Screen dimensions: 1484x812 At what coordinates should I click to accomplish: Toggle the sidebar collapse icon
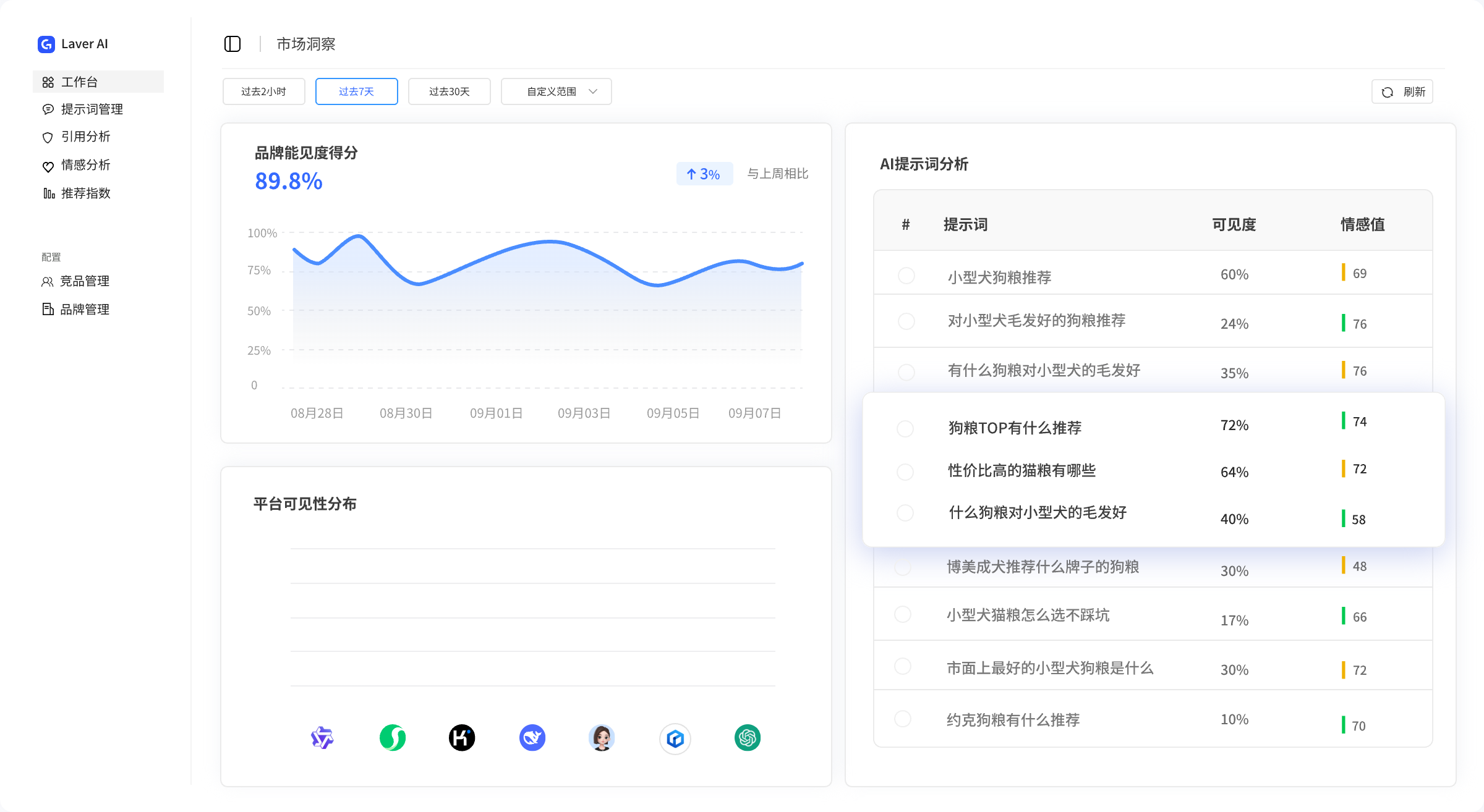[232, 44]
